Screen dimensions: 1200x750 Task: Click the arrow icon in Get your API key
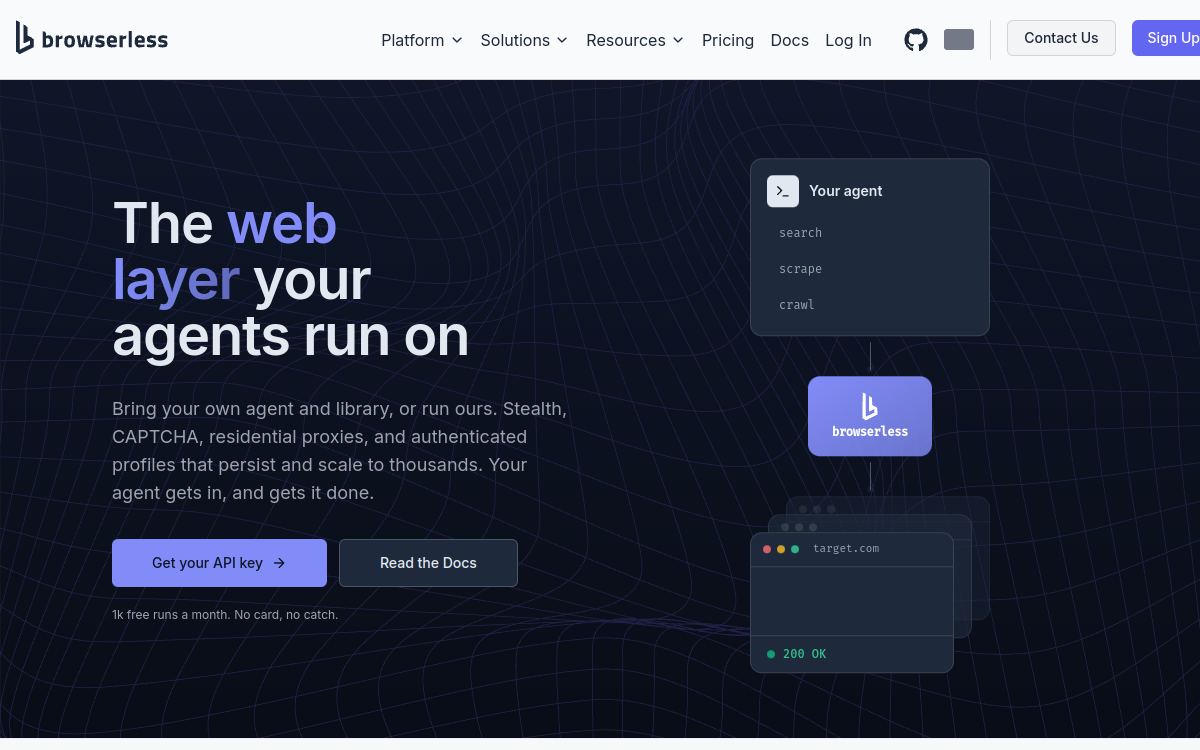(x=280, y=563)
